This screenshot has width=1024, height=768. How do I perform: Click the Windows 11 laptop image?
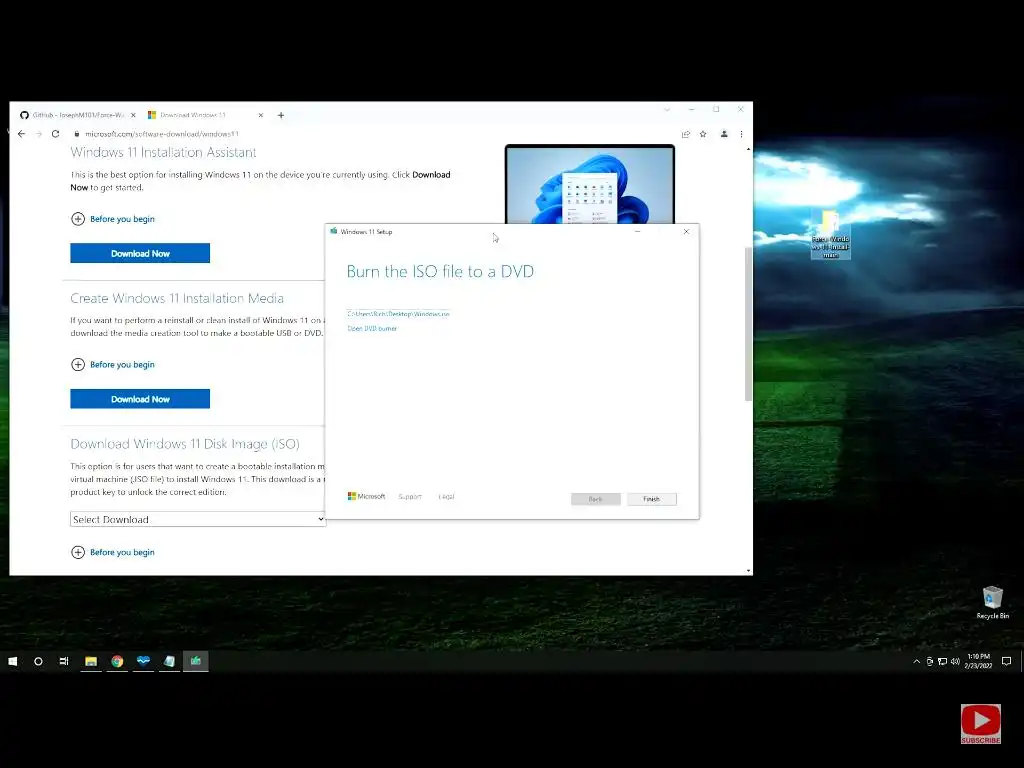click(x=590, y=184)
